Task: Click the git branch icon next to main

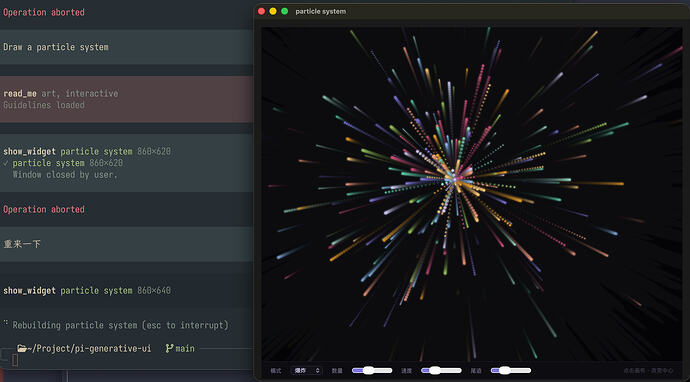Action: [169, 349]
